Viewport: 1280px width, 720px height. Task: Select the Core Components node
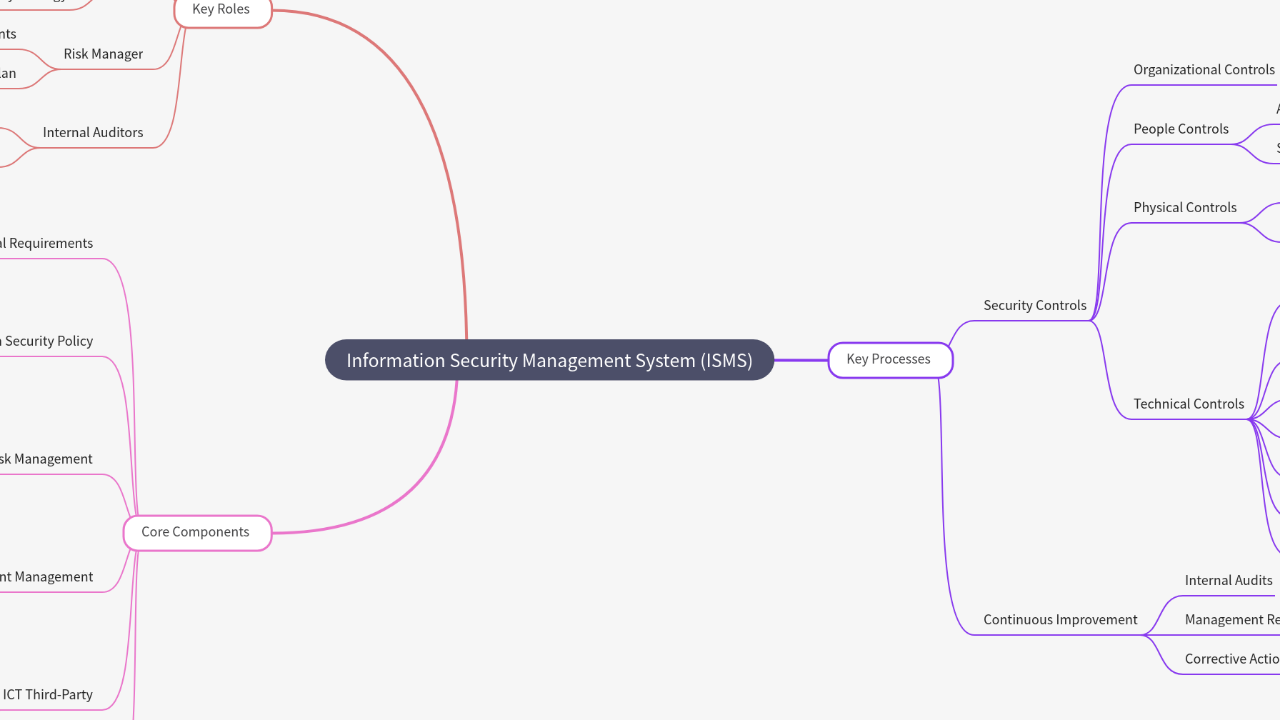(196, 532)
